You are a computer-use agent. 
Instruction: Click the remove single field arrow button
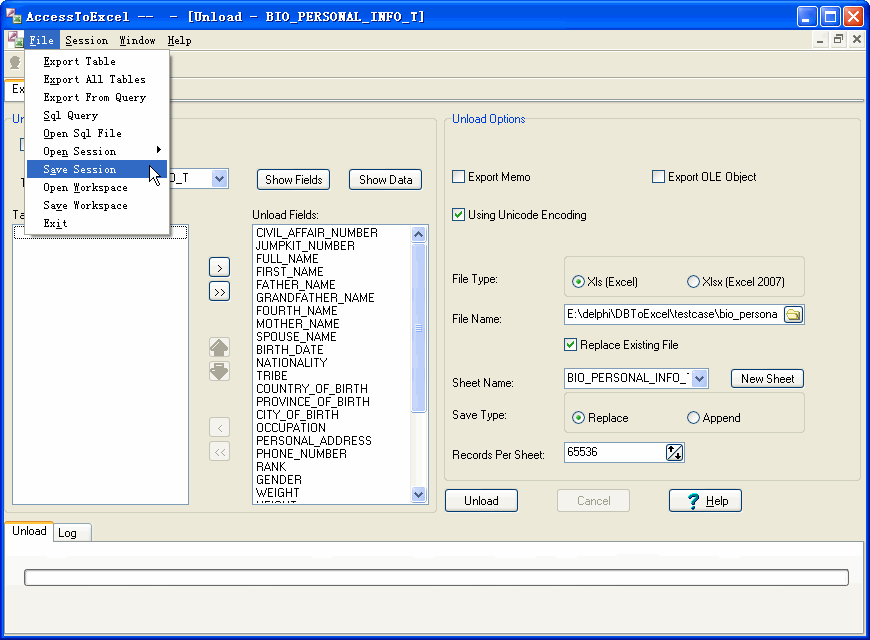[x=219, y=427]
